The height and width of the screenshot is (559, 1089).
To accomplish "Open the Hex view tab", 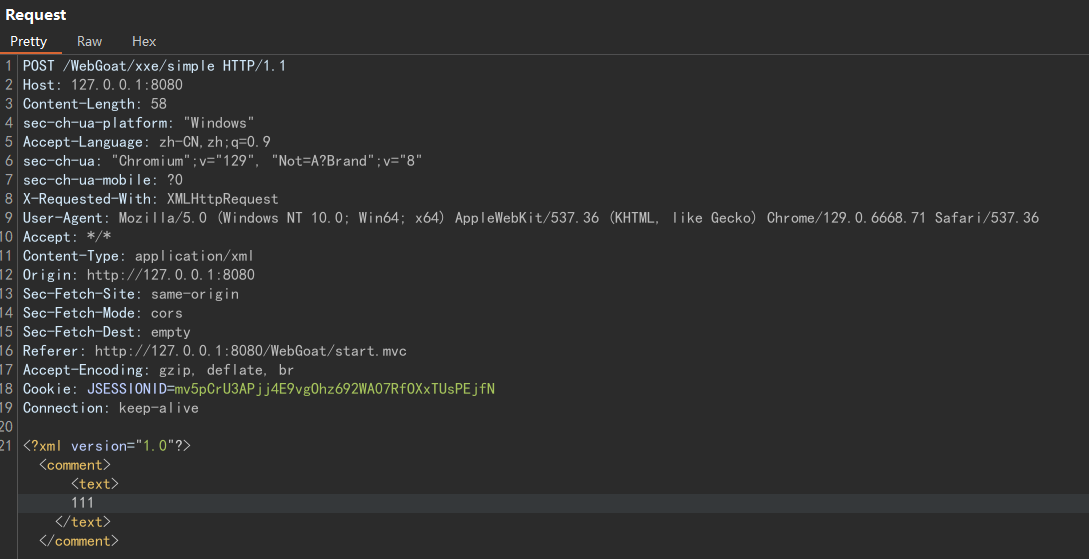I will [144, 41].
